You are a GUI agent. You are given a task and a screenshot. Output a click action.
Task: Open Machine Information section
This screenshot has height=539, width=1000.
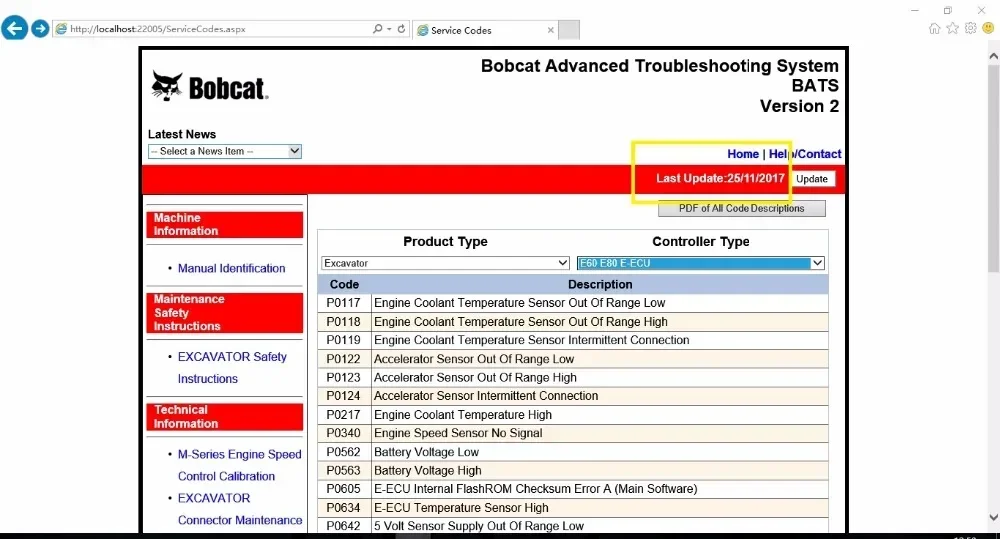click(224, 225)
